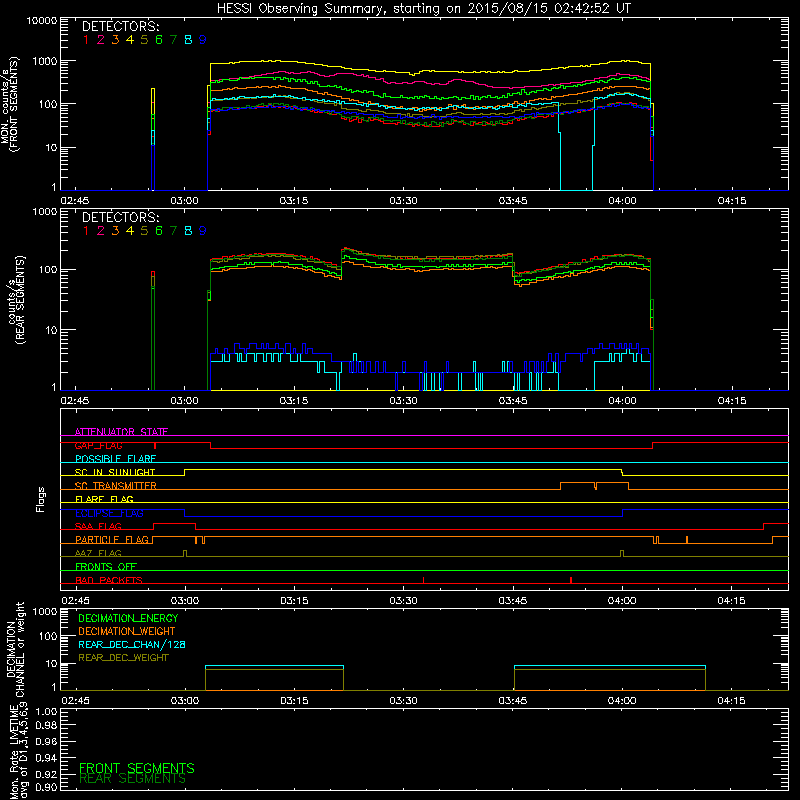Click the POSSIBLE_FLARE flag label
This screenshot has height=800, width=800.
coord(115,459)
